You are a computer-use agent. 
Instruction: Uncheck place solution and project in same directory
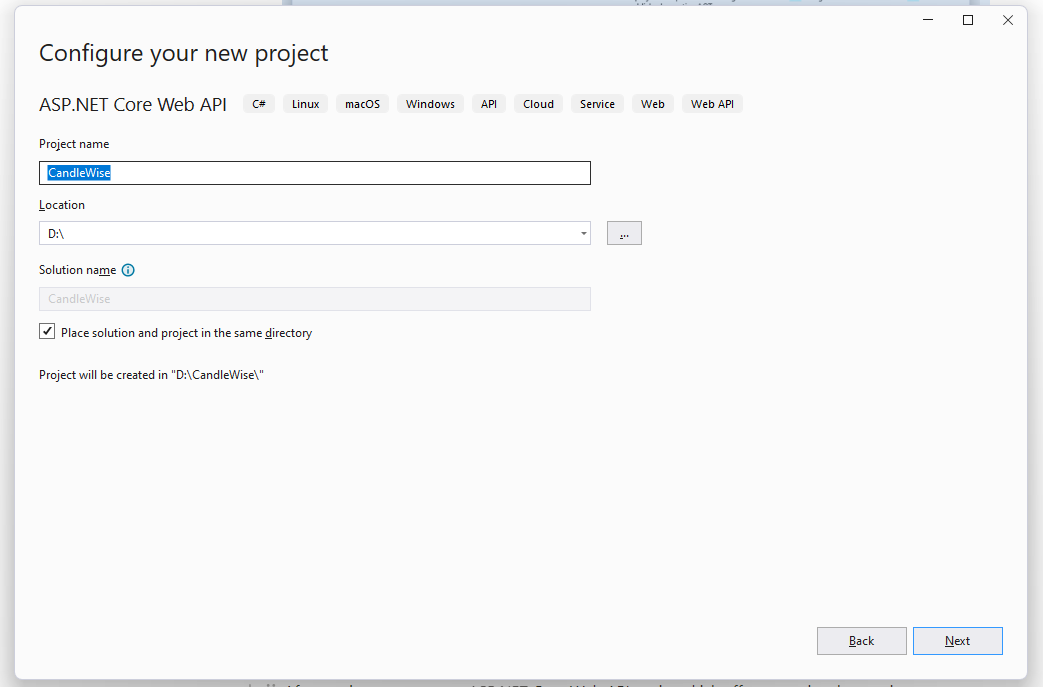click(x=46, y=330)
